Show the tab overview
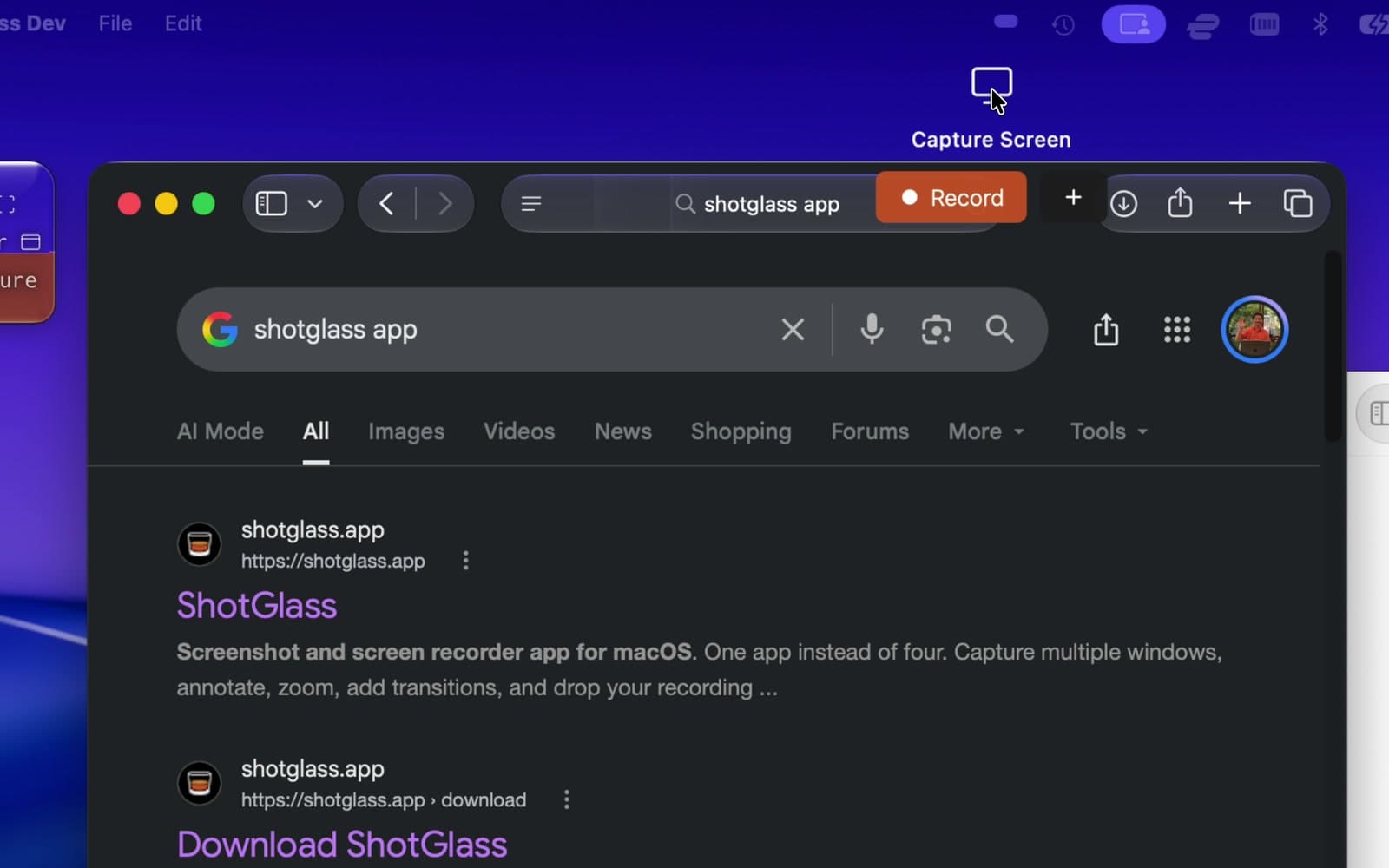This screenshot has height=868, width=1389. pyautogui.click(x=1298, y=203)
